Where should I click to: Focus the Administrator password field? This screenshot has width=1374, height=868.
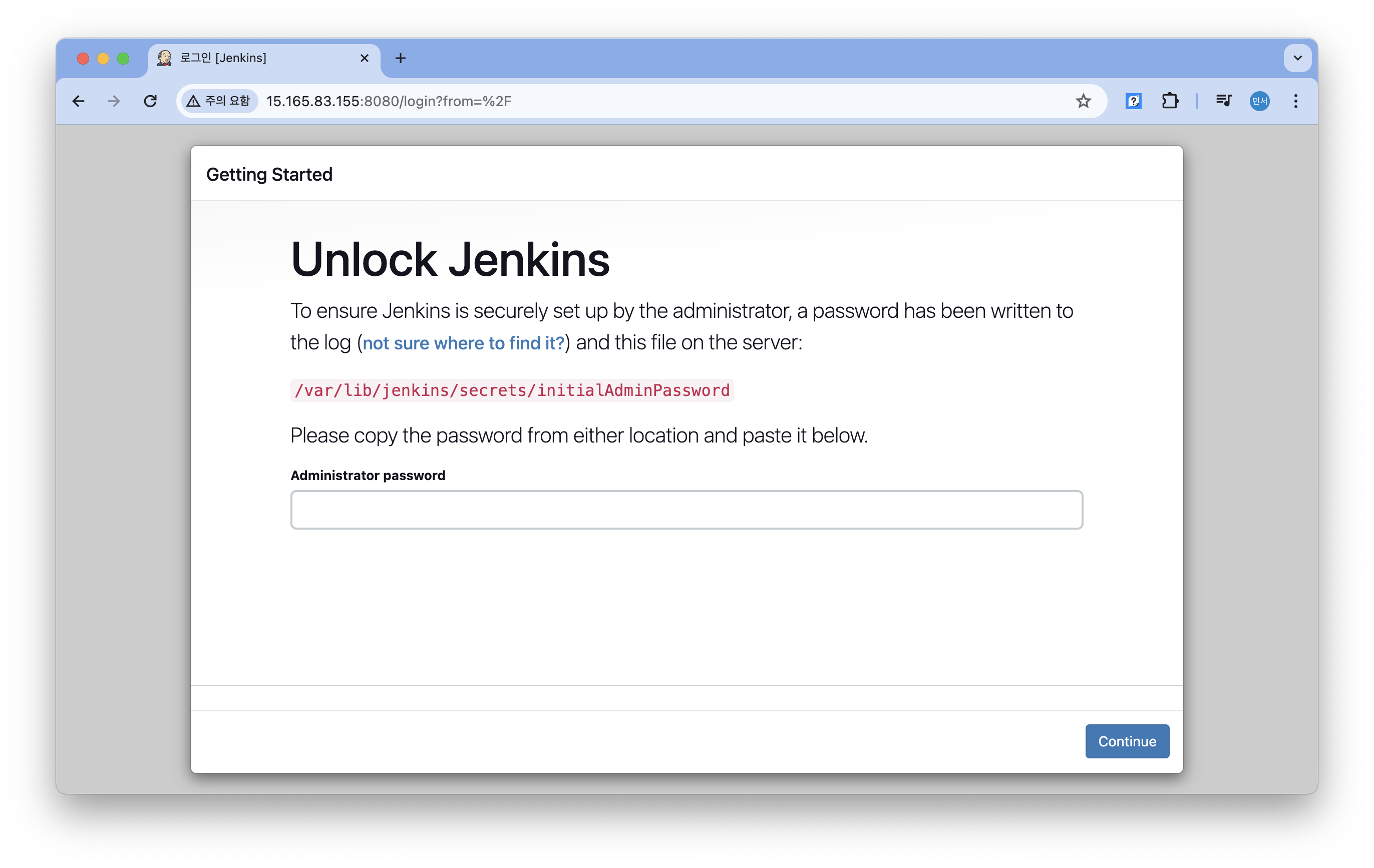(x=686, y=509)
